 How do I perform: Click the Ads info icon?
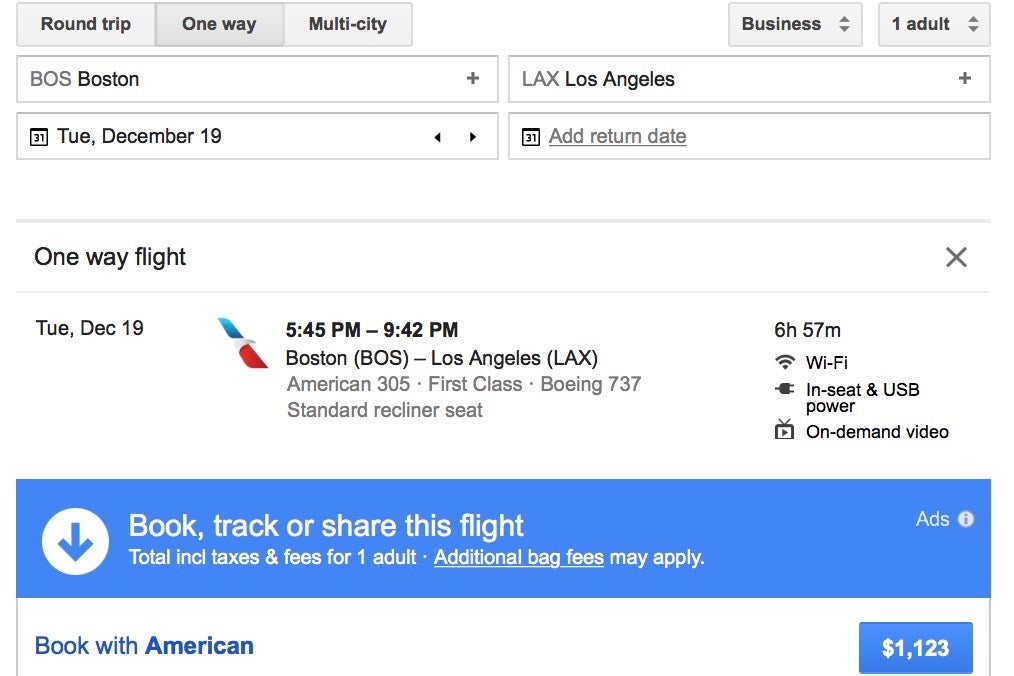966,519
